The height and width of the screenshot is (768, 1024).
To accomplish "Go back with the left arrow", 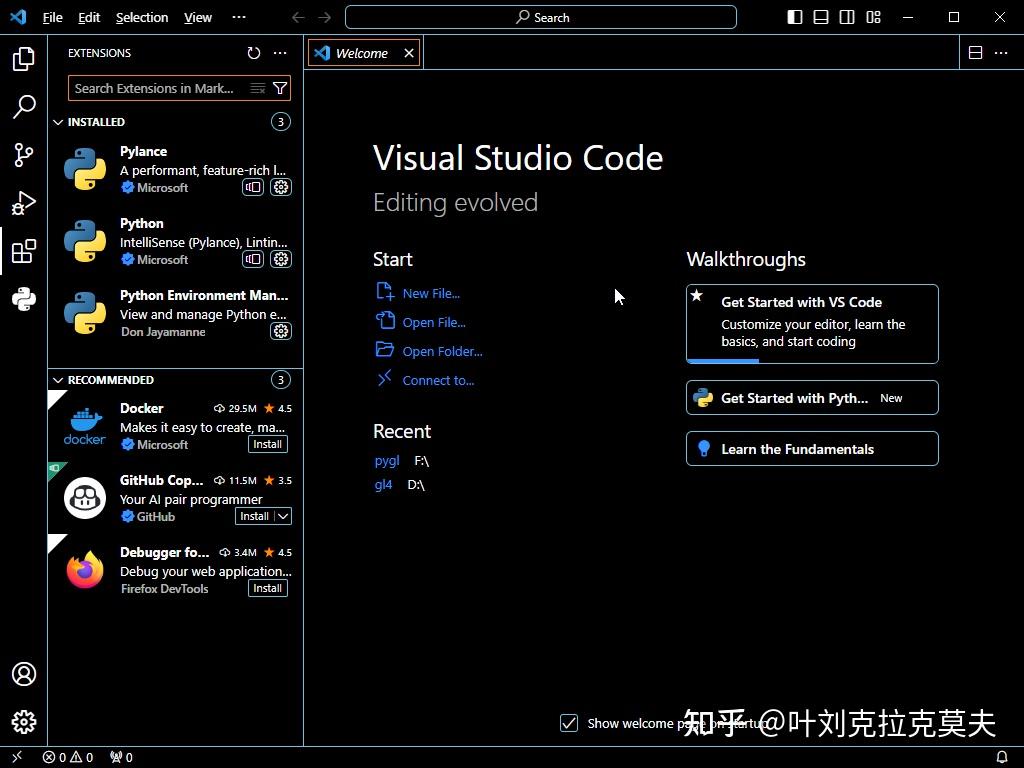I will [298, 18].
